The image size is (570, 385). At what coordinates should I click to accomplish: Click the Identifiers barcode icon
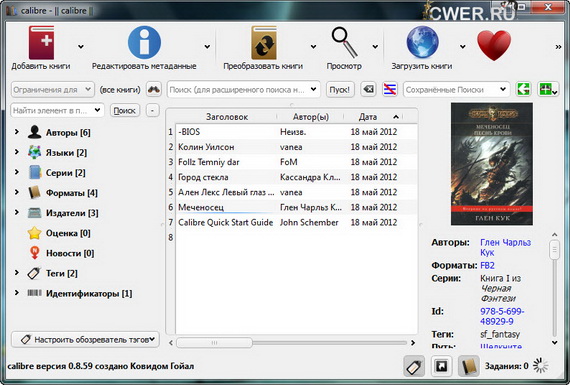pos(35,293)
